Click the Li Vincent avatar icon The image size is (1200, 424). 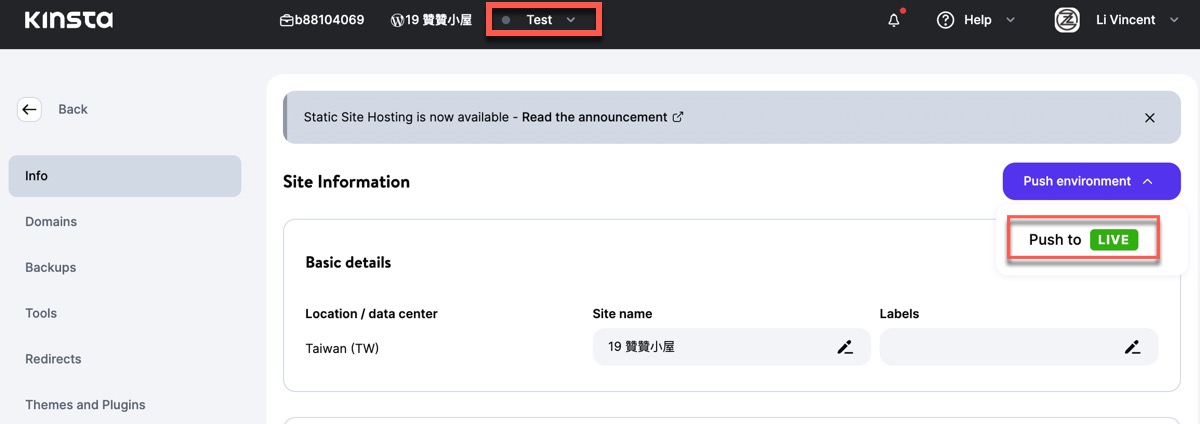pos(1067,20)
